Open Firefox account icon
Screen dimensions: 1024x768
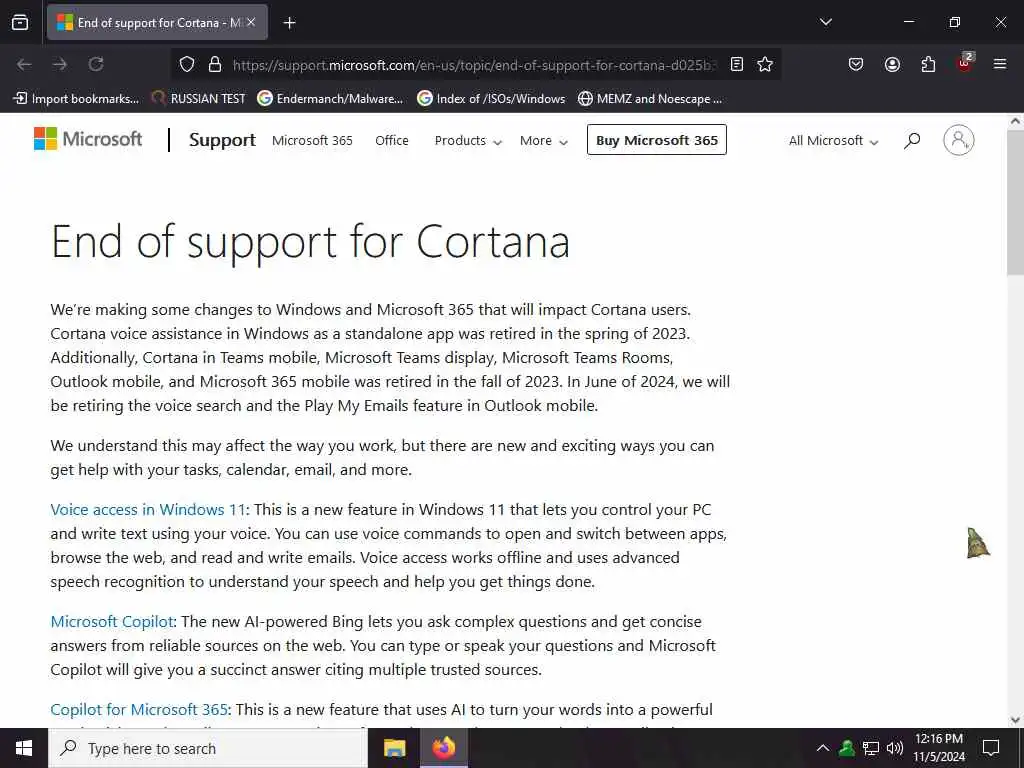[892, 64]
